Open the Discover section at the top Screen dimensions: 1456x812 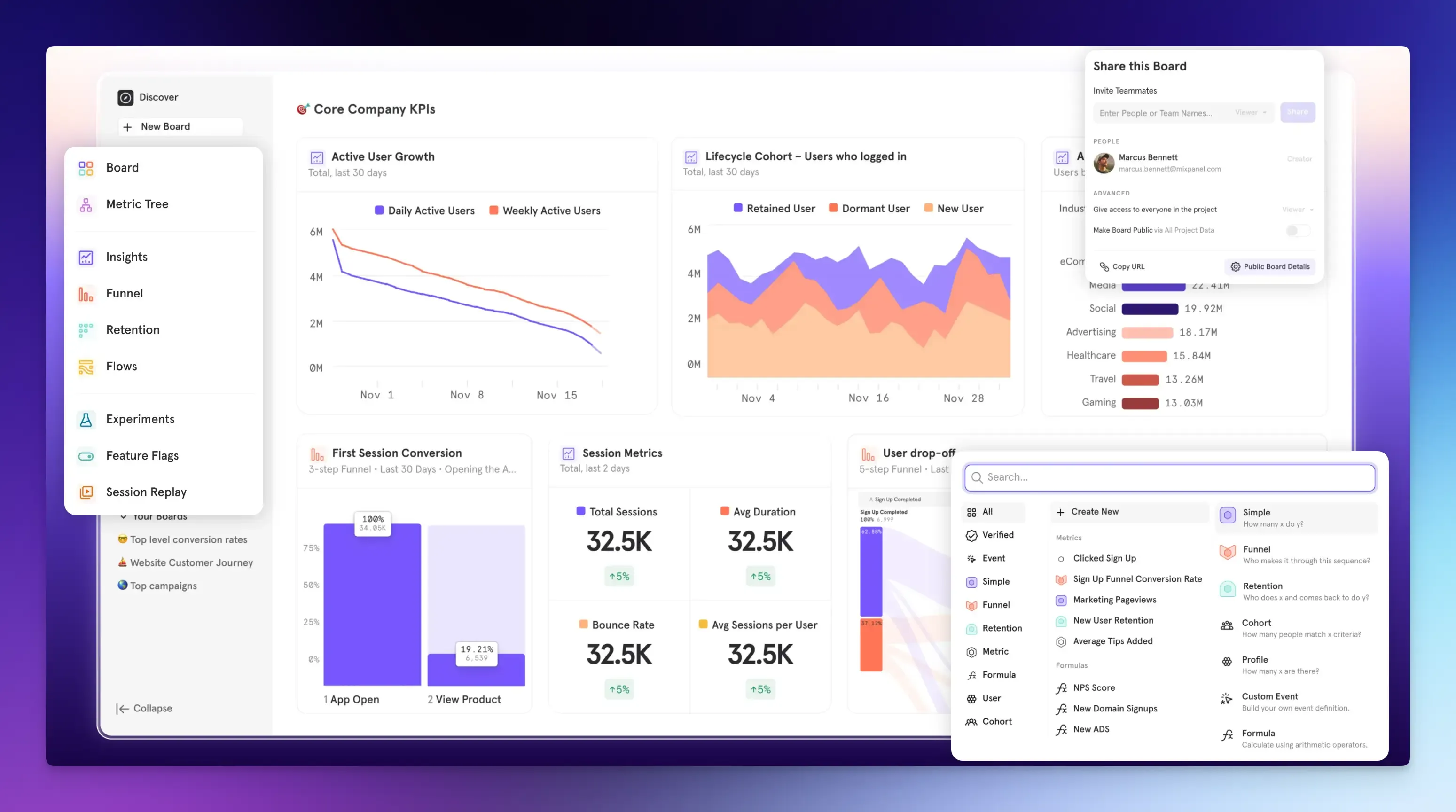click(x=158, y=97)
